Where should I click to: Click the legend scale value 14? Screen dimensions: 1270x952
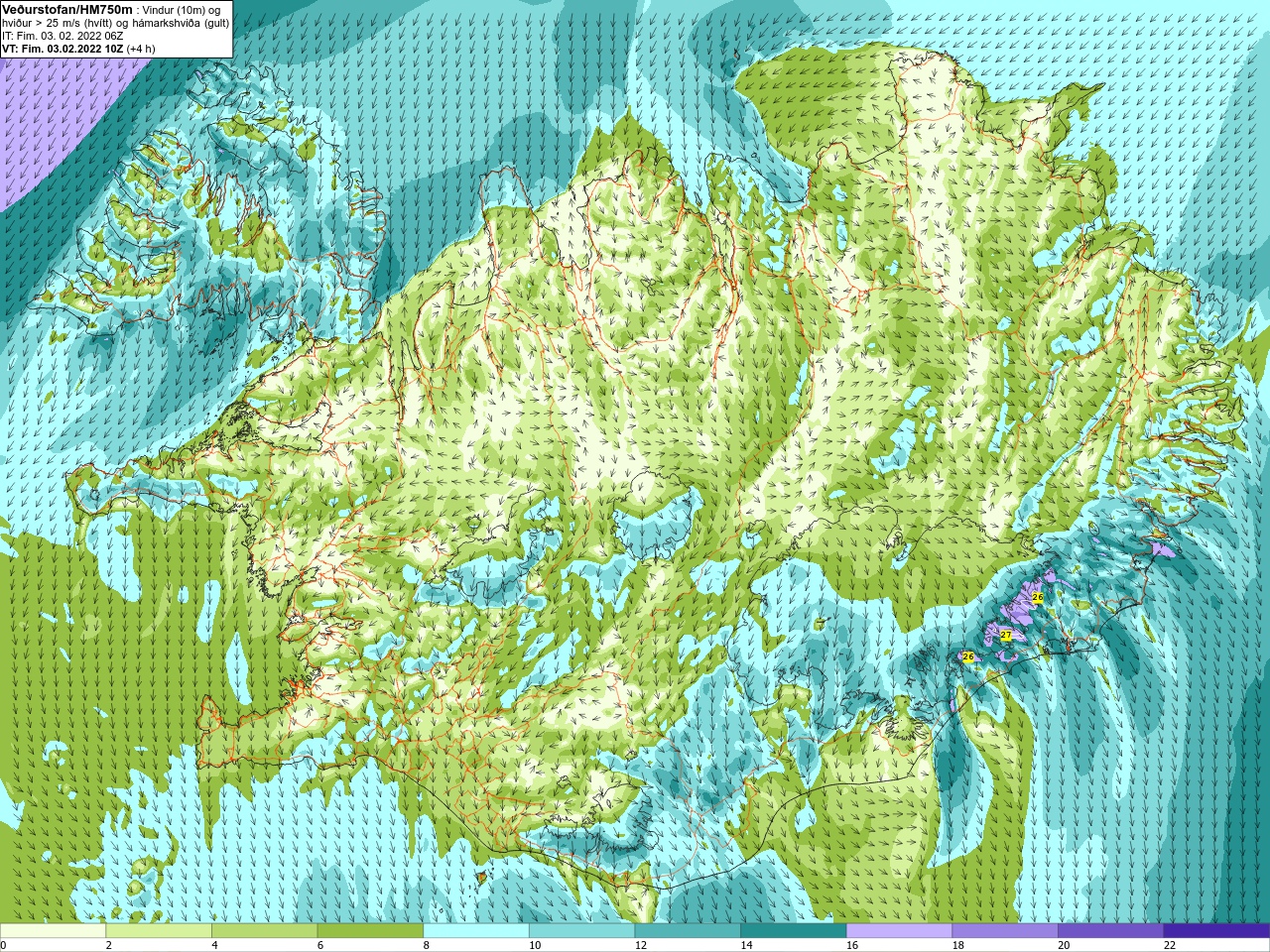tap(746, 945)
